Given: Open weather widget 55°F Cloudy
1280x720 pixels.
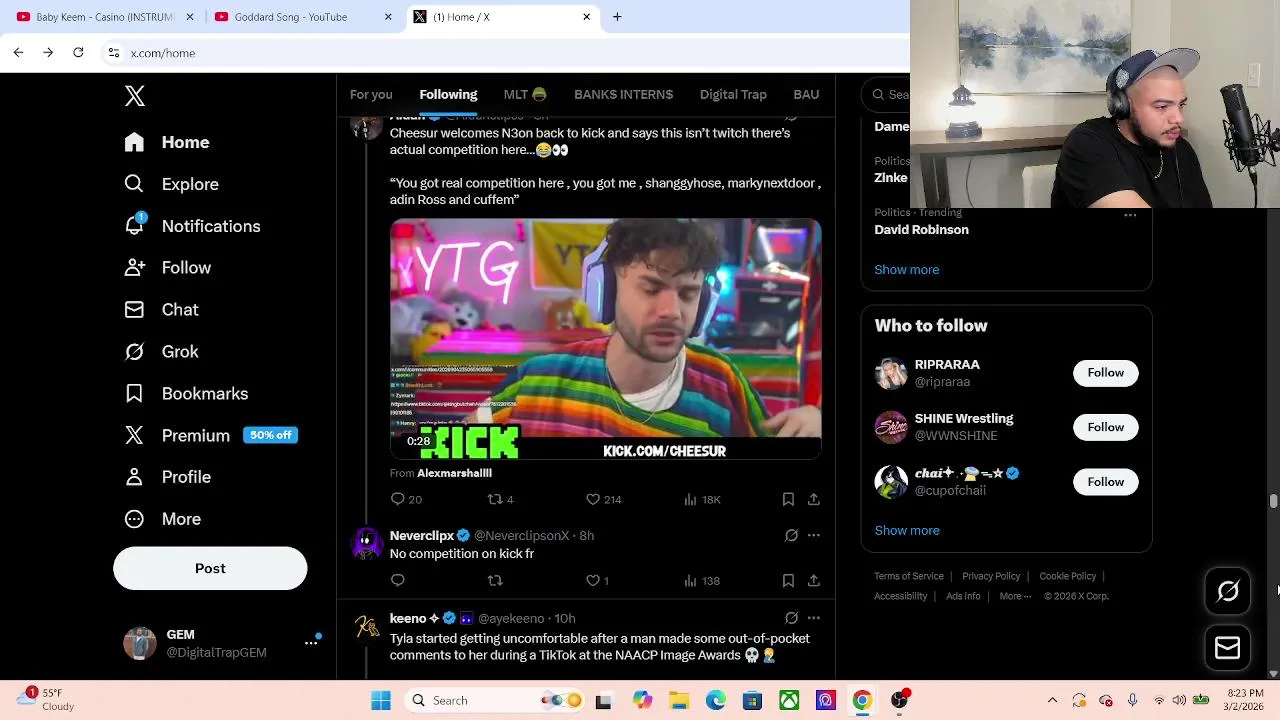Looking at the screenshot, I should [48, 700].
